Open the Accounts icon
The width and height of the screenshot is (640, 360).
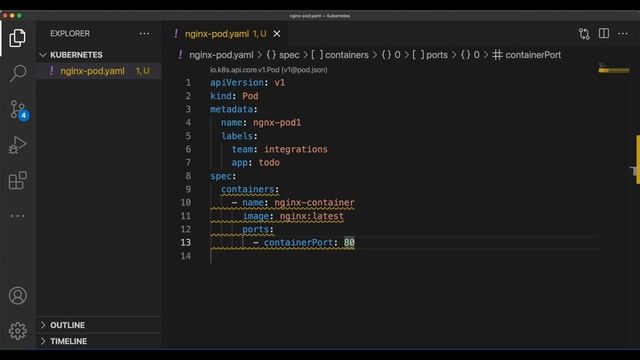click(x=18, y=296)
